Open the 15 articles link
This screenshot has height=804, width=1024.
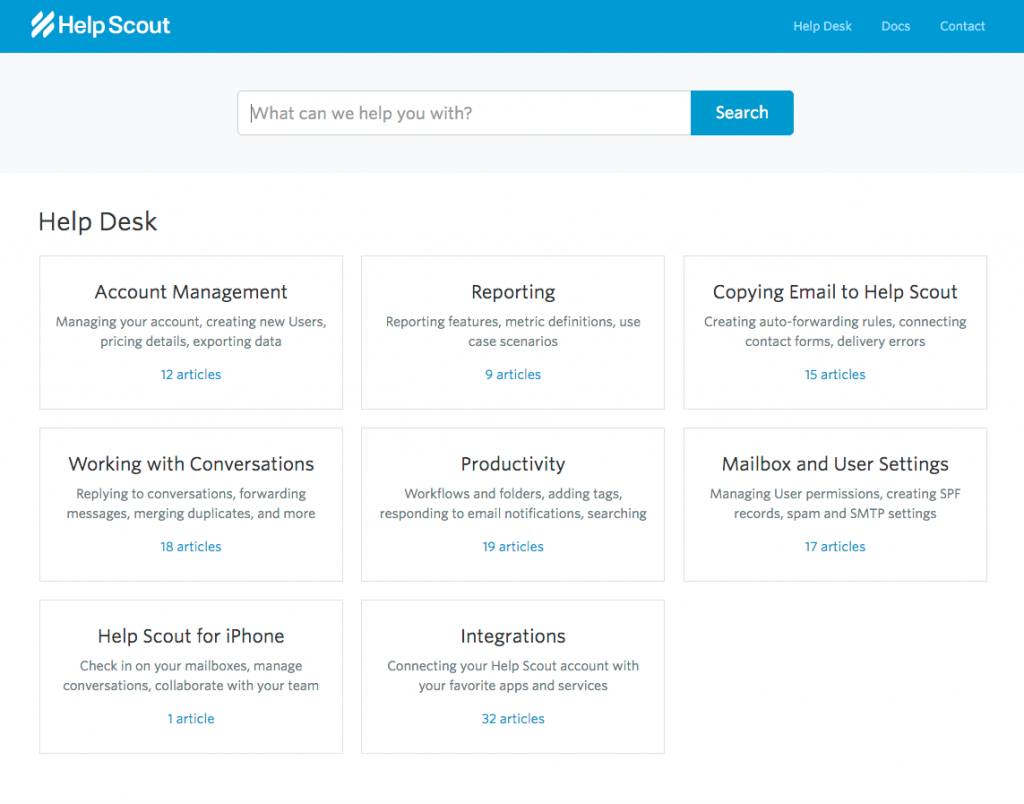pos(835,374)
